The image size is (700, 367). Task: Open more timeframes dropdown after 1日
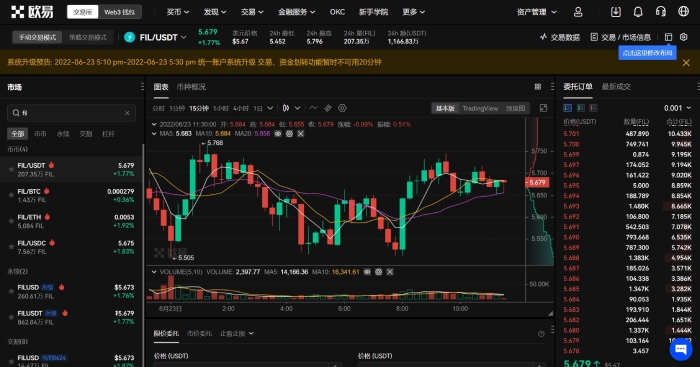click(270, 108)
